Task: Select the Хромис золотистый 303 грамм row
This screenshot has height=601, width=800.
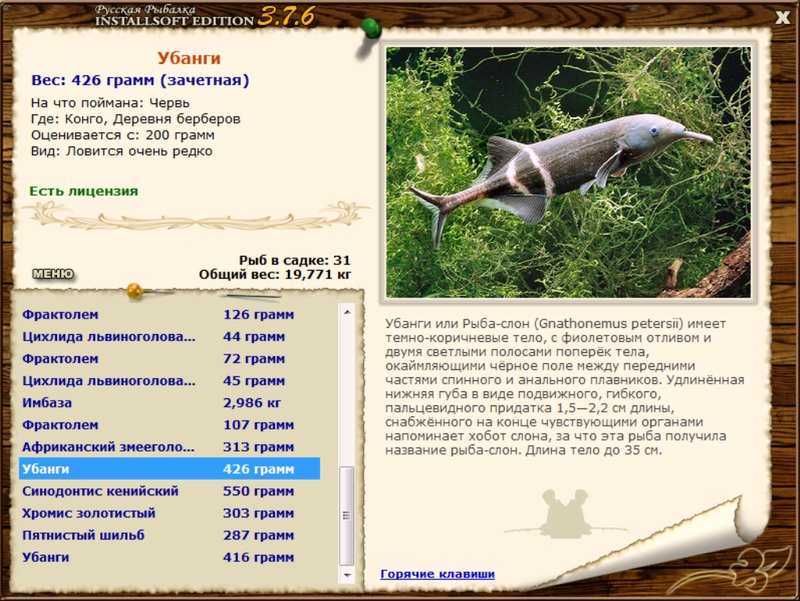Action: 169,513
